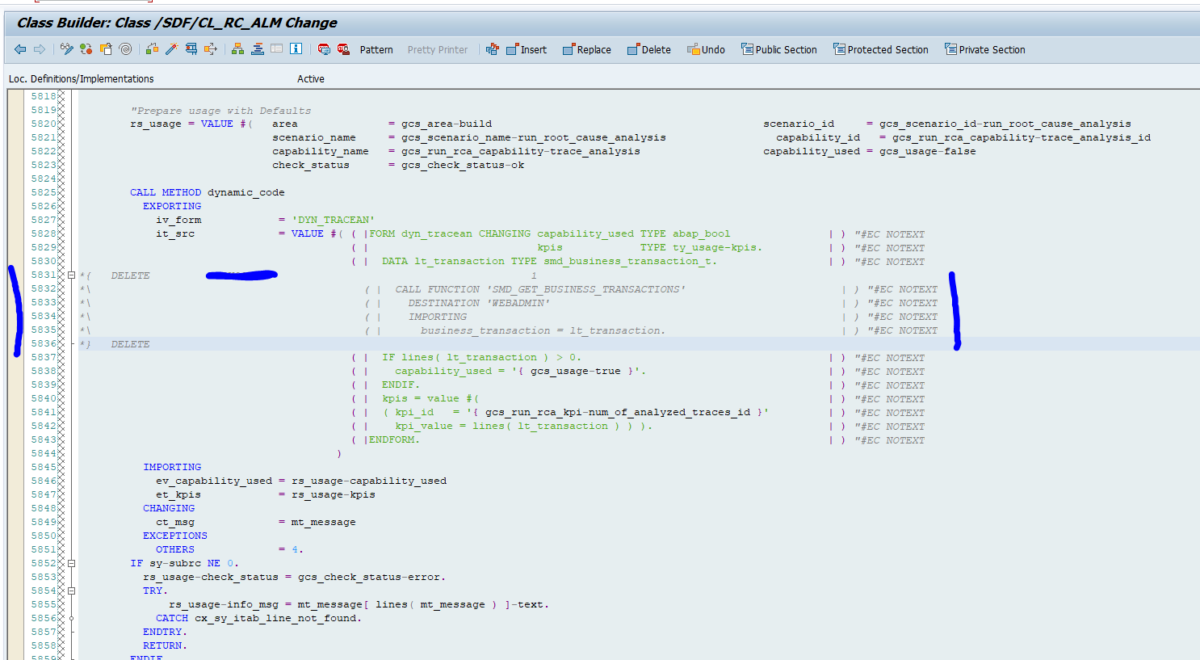Click et_kpis = rs_usage-kpis line

266,495
